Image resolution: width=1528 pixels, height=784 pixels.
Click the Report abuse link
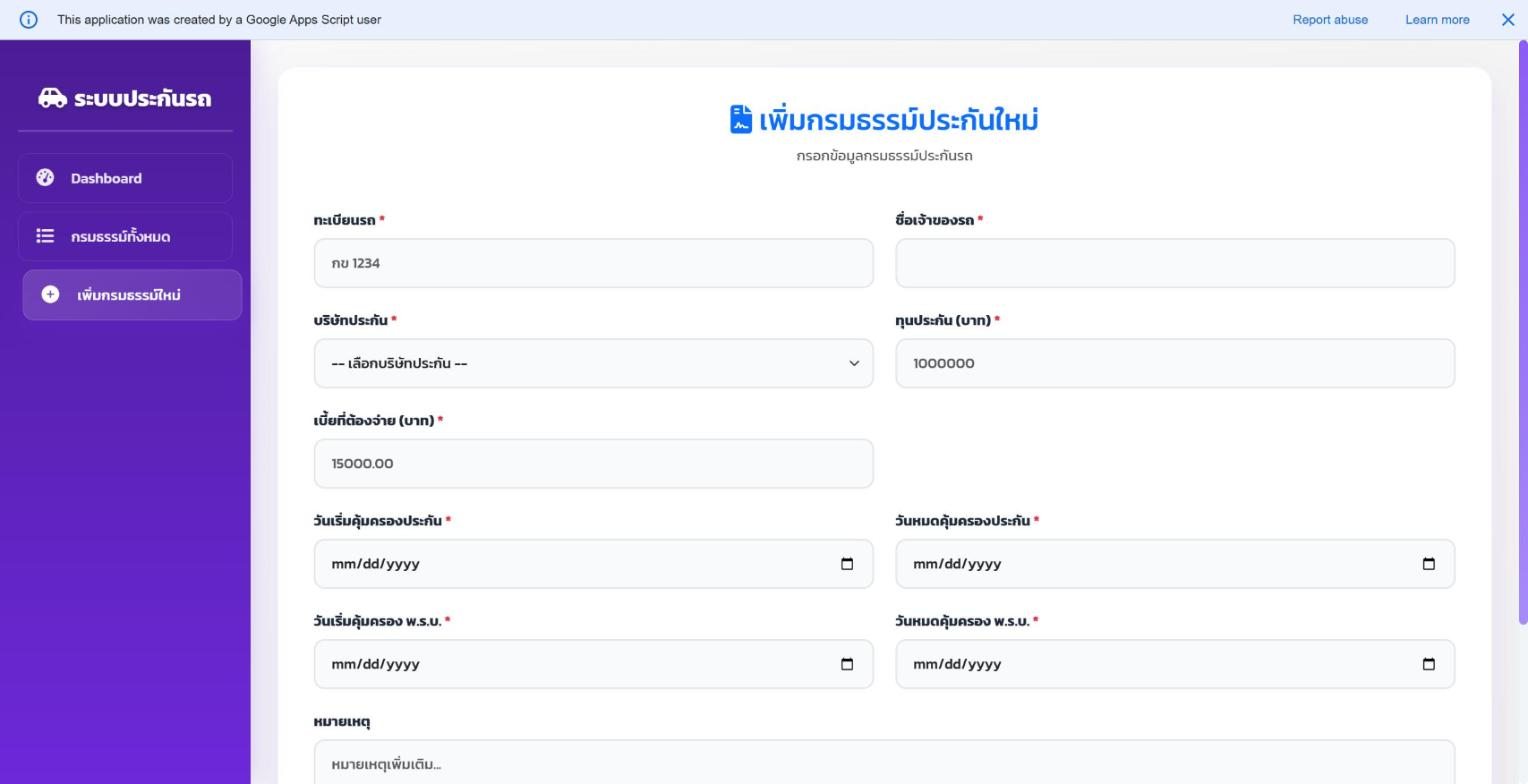click(1330, 20)
